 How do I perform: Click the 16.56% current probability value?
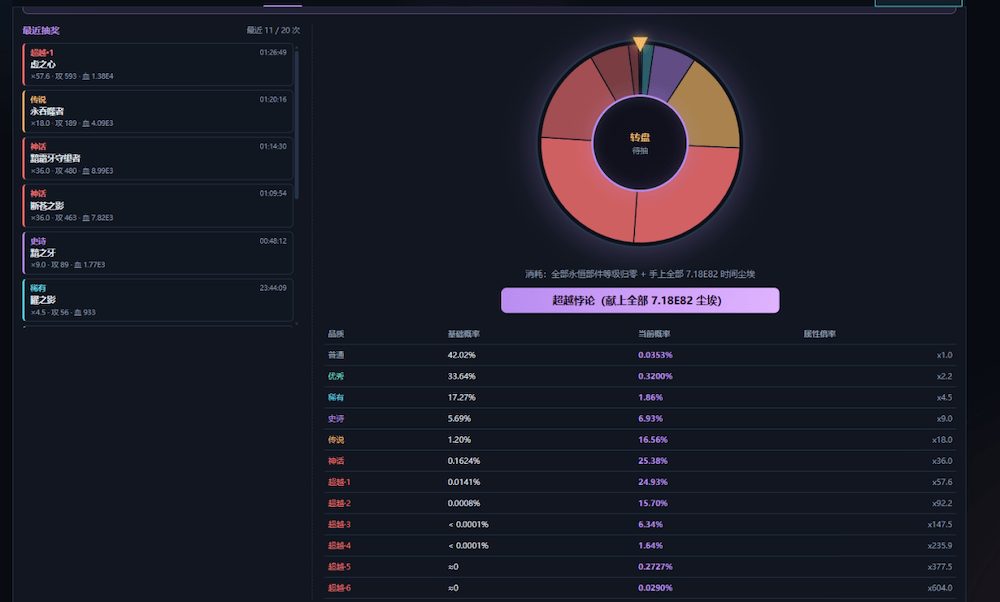point(653,440)
